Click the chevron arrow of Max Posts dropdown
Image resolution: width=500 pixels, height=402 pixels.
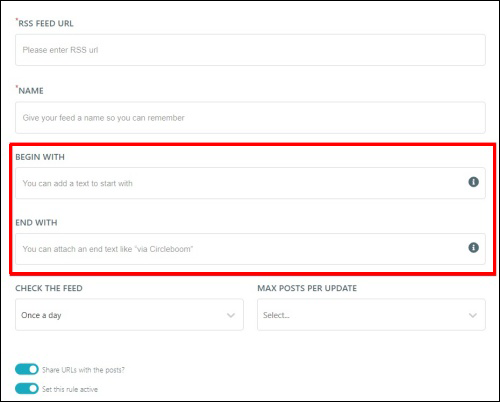click(473, 315)
